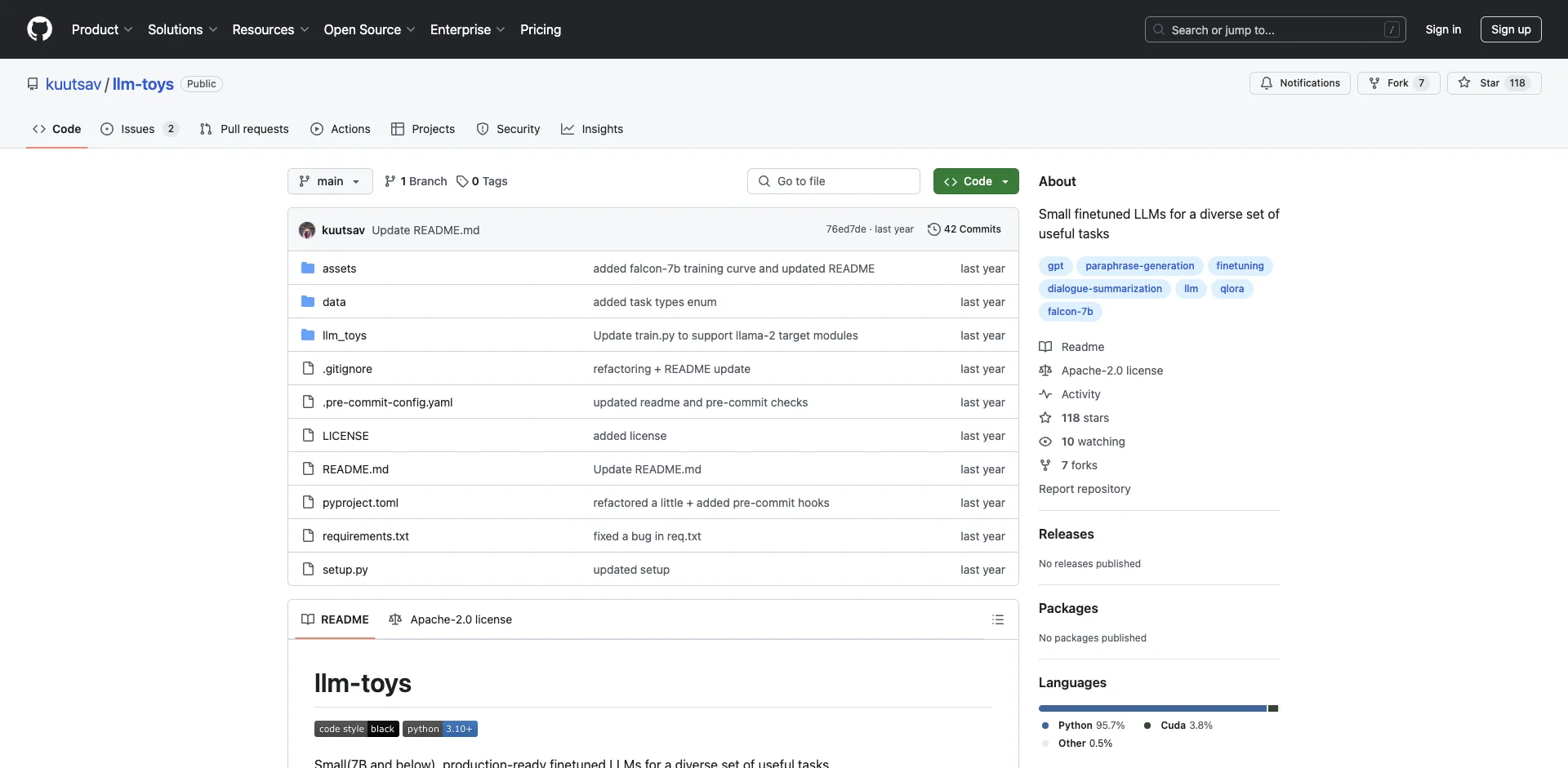The width and height of the screenshot is (1568, 768).
Task: Open the Pricing page
Action: pyautogui.click(x=541, y=29)
